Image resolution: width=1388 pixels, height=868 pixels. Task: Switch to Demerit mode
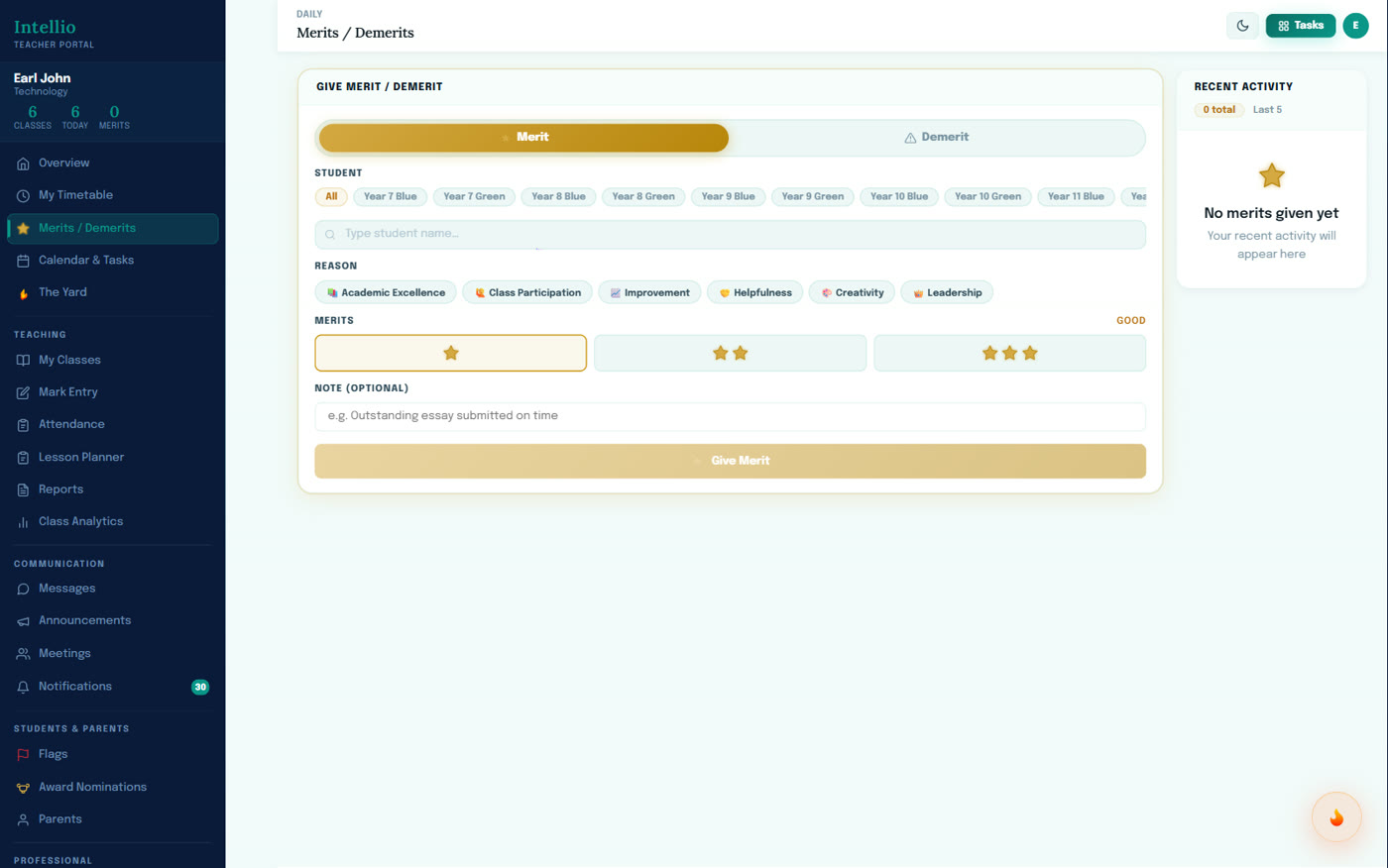(x=937, y=138)
